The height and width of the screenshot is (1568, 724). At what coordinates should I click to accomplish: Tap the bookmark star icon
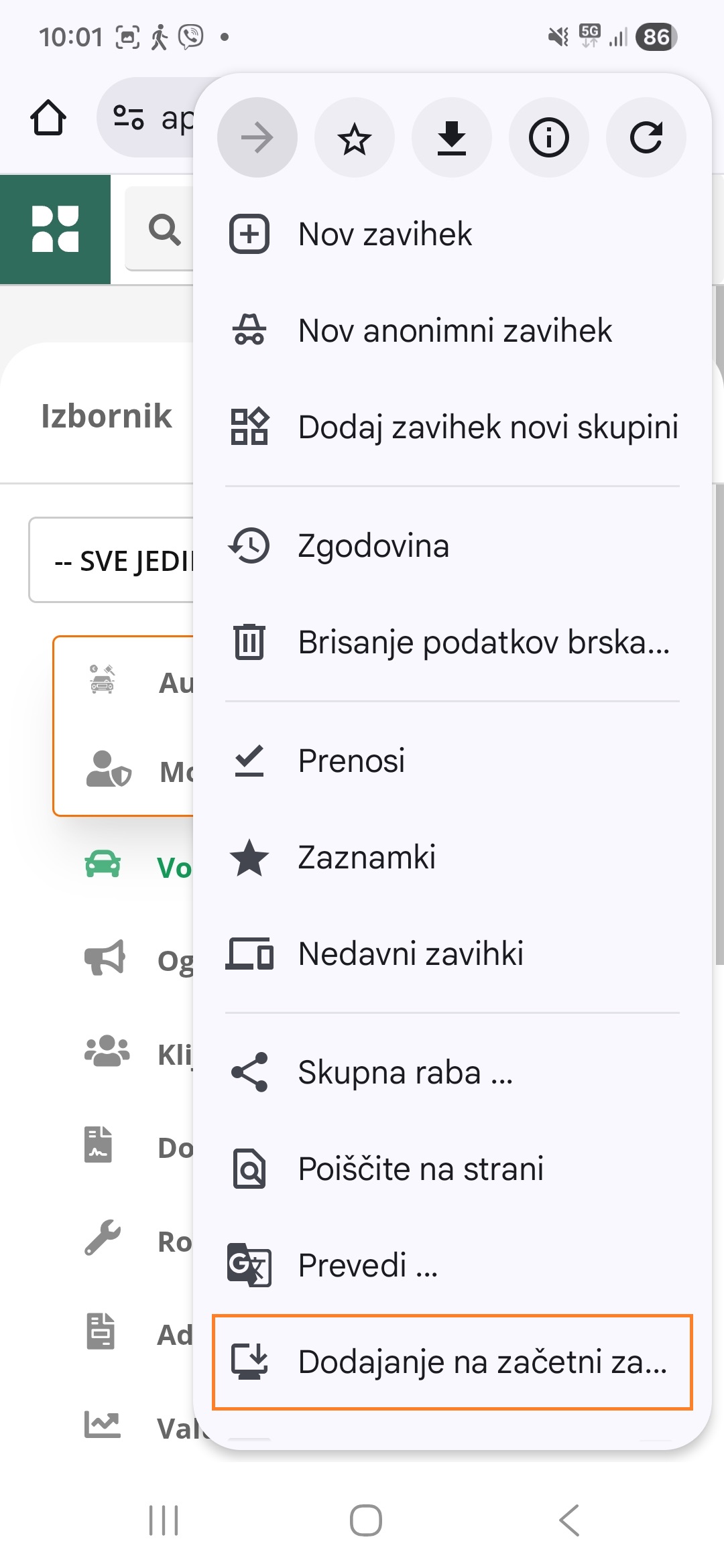click(354, 138)
